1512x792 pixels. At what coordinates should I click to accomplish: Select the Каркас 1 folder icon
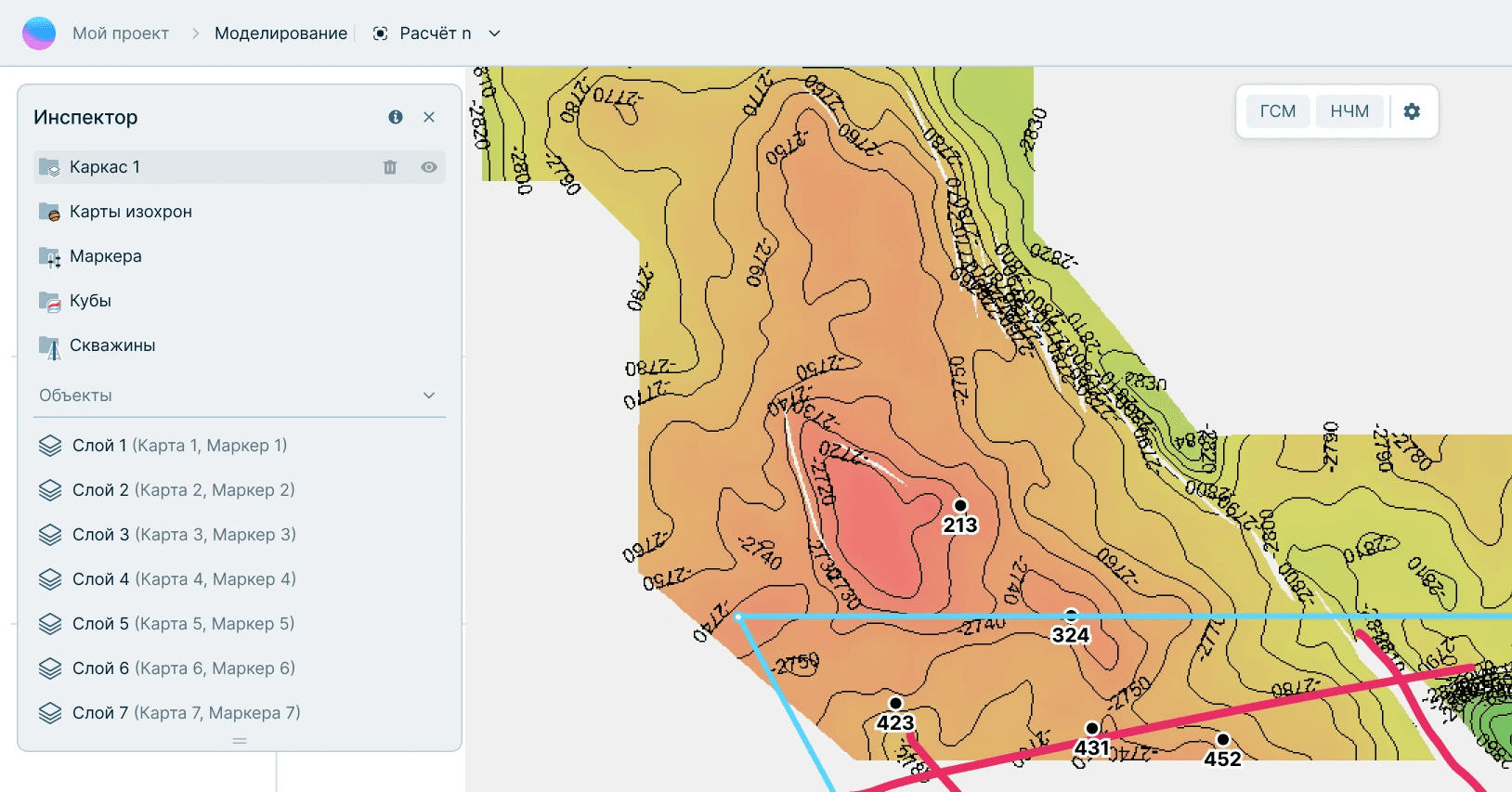click(49, 167)
